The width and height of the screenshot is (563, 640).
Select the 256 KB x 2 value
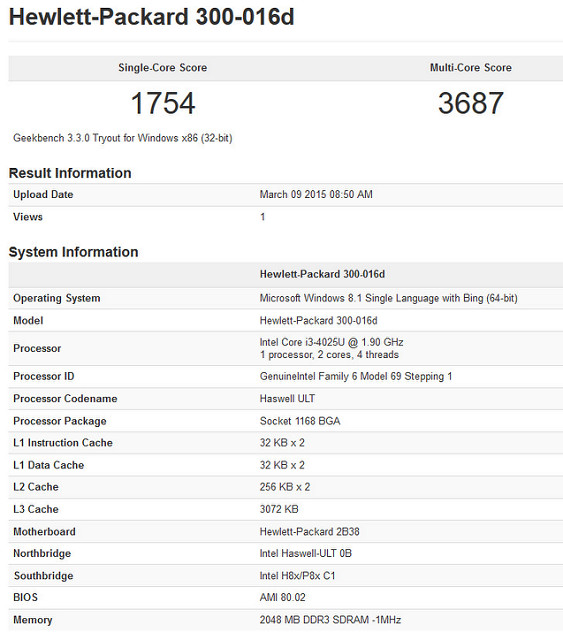285,487
